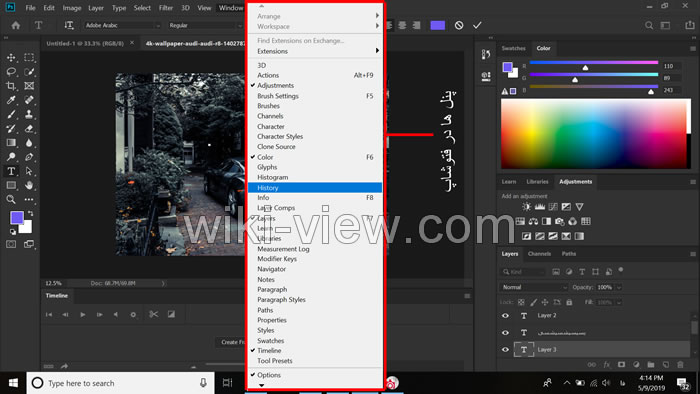Select the Hand tool
This screenshot has width=700, height=394.
point(29,185)
